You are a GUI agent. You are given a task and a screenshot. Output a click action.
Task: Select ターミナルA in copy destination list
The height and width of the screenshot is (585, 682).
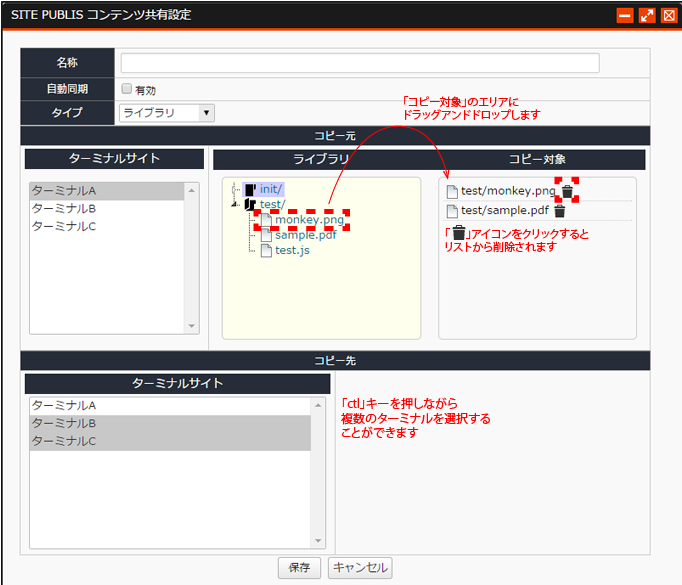170,406
